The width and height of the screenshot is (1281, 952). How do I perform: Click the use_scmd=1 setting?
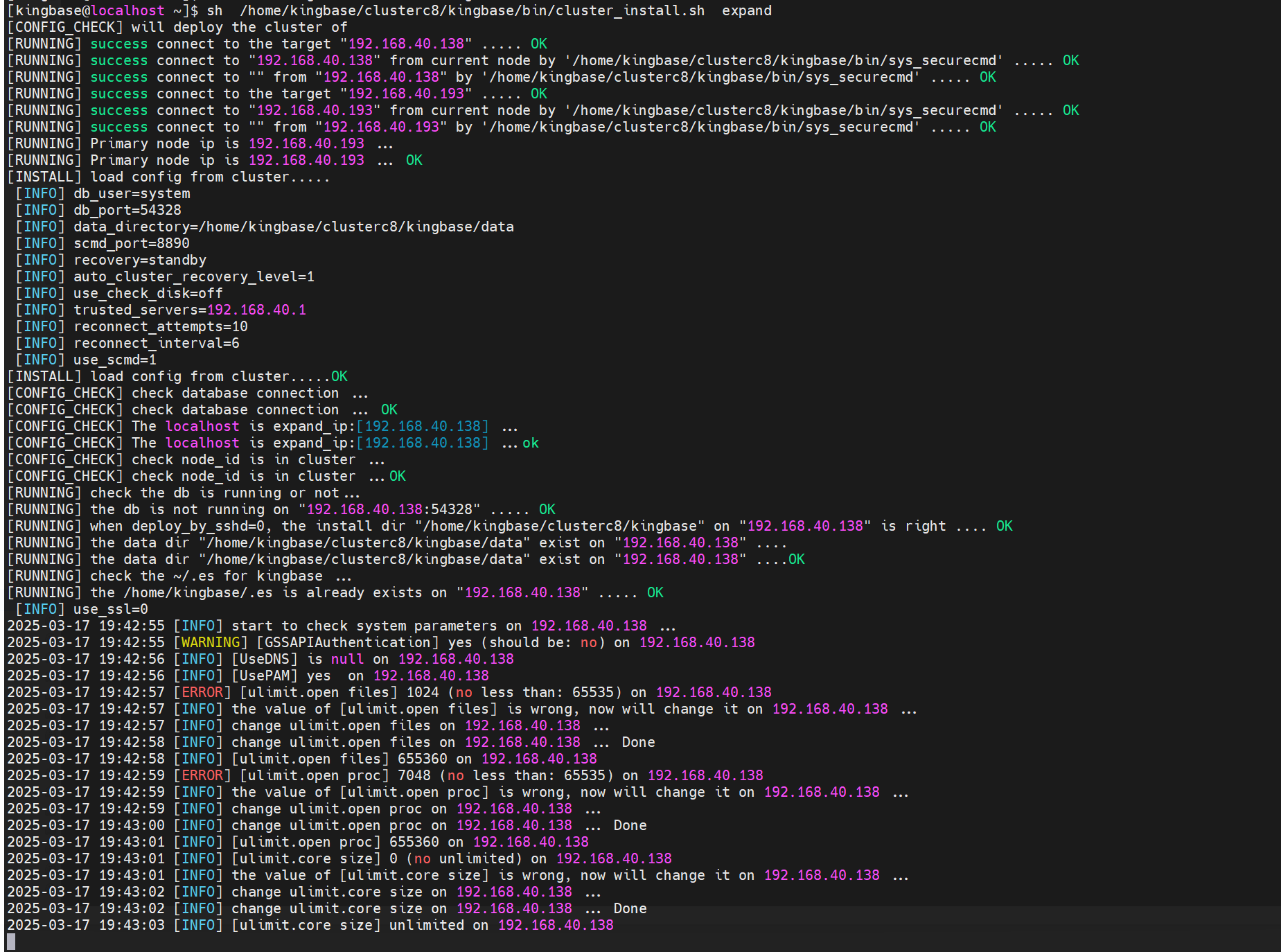pyautogui.click(x=115, y=360)
